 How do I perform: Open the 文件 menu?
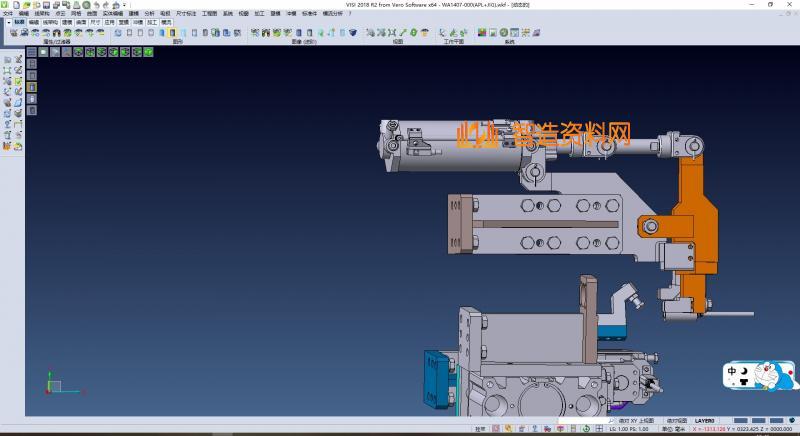(7, 14)
